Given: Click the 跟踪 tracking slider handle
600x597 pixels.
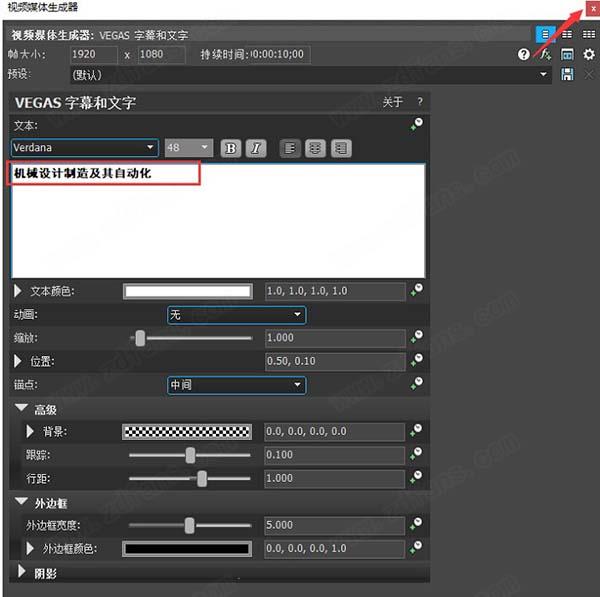Looking at the screenshot, I should (190, 455).
